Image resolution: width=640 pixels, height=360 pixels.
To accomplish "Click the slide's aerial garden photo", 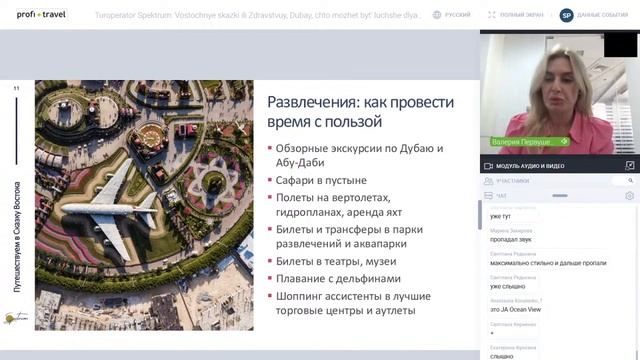I will (x=144, y=205).
